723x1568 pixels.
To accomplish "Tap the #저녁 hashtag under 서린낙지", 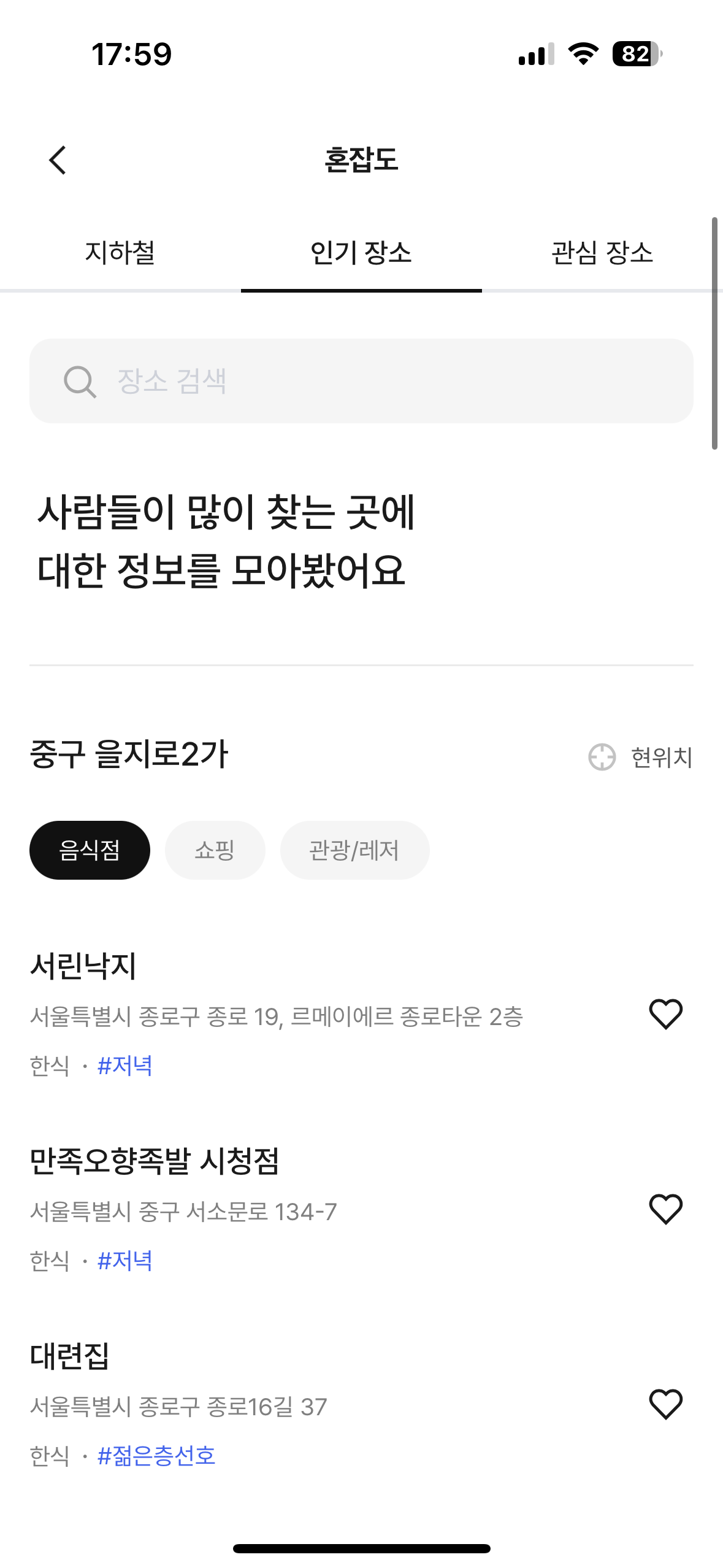I will [125, 1066].
